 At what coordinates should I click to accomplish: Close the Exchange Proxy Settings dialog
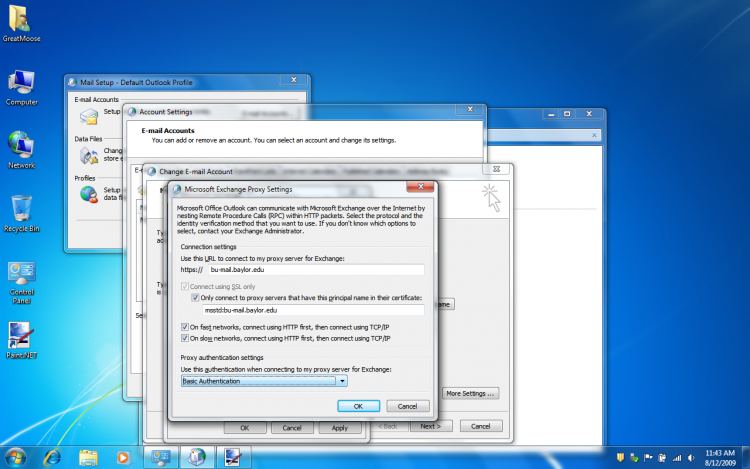(x=420, y=186)
